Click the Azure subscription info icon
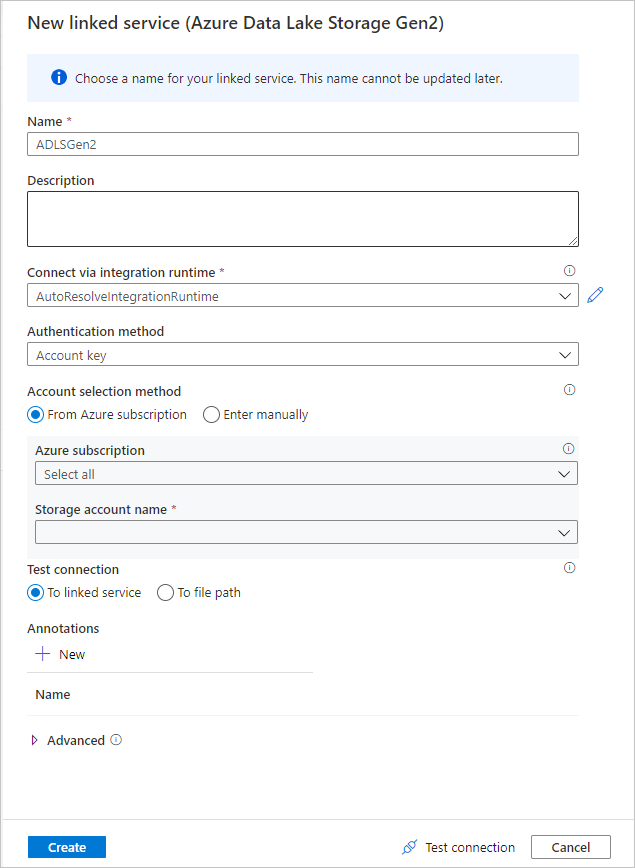This screenshot has width=635, height=868. coord(569,448)
